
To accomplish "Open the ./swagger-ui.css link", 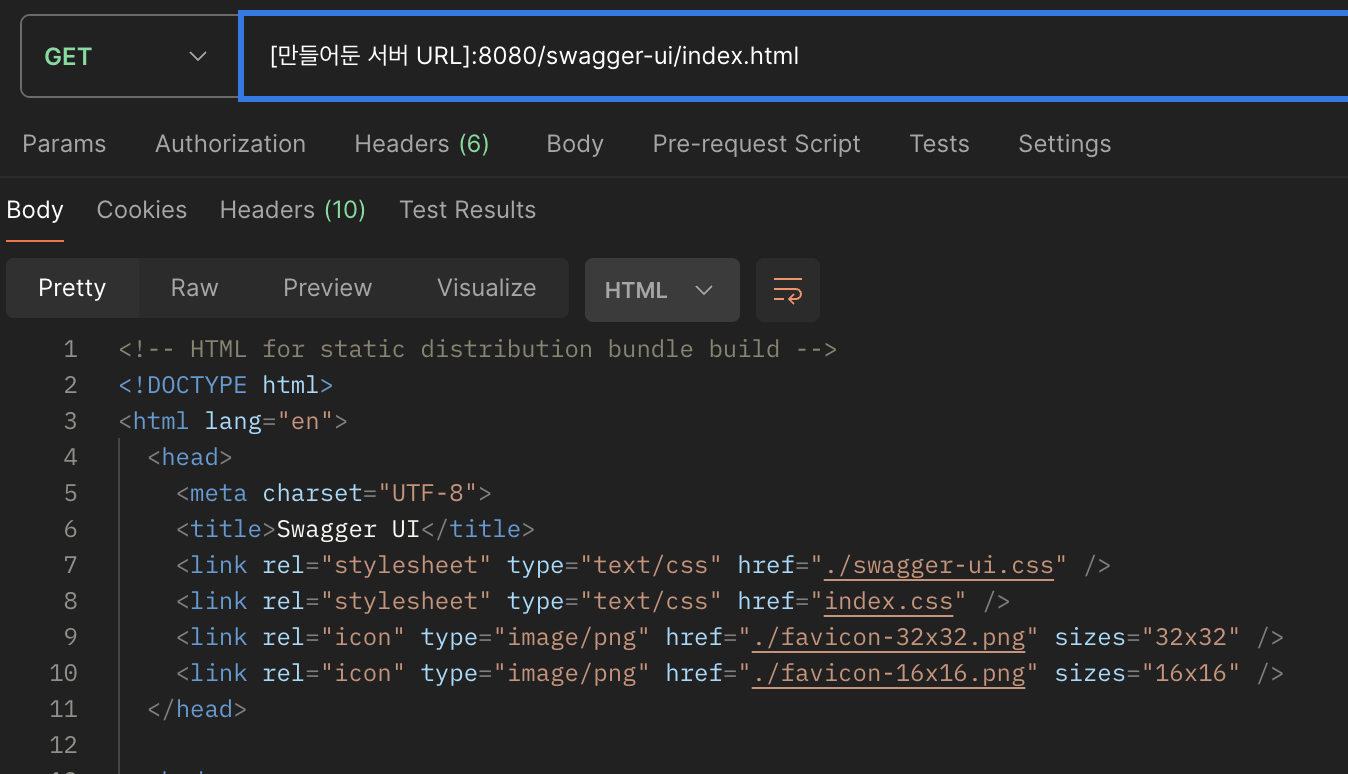I will 939,566.
